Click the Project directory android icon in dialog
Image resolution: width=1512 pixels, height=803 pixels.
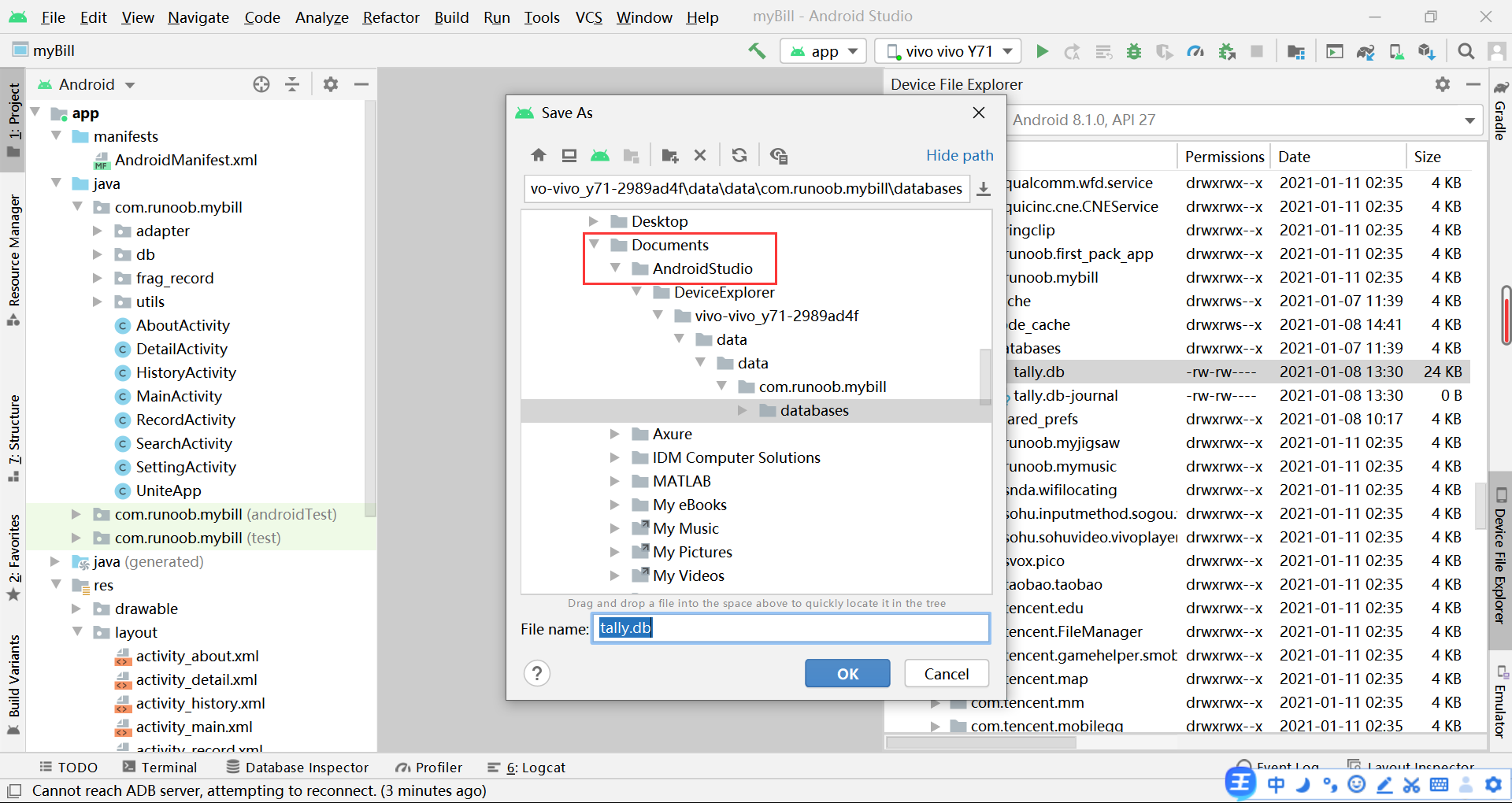pyautogui.click(x=600, y=155)
